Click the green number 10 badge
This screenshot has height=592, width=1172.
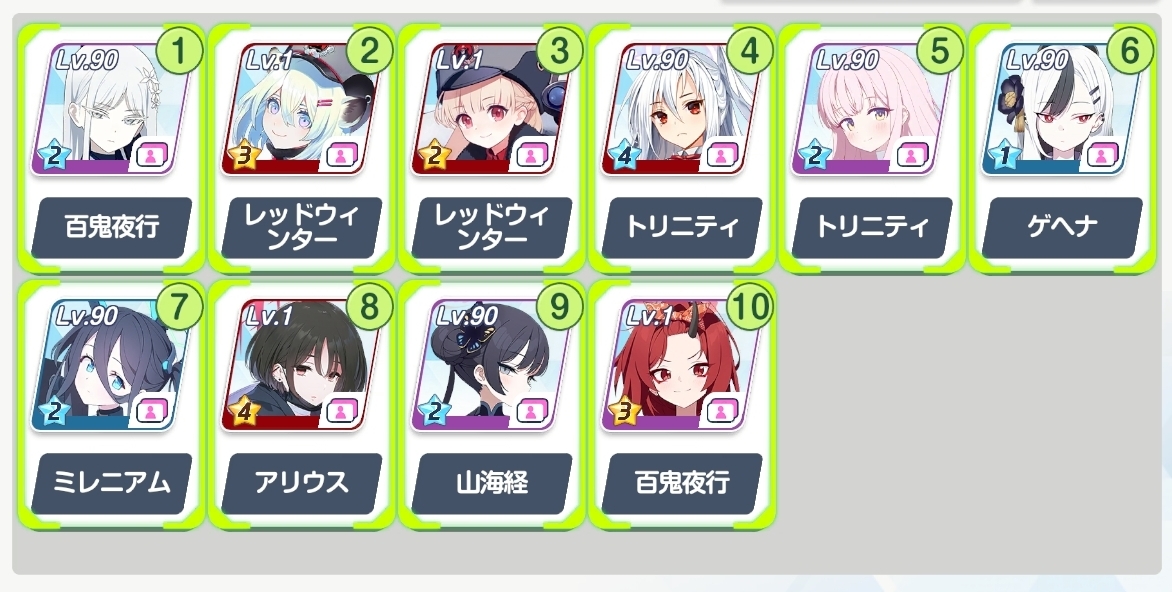pos(749,306)
